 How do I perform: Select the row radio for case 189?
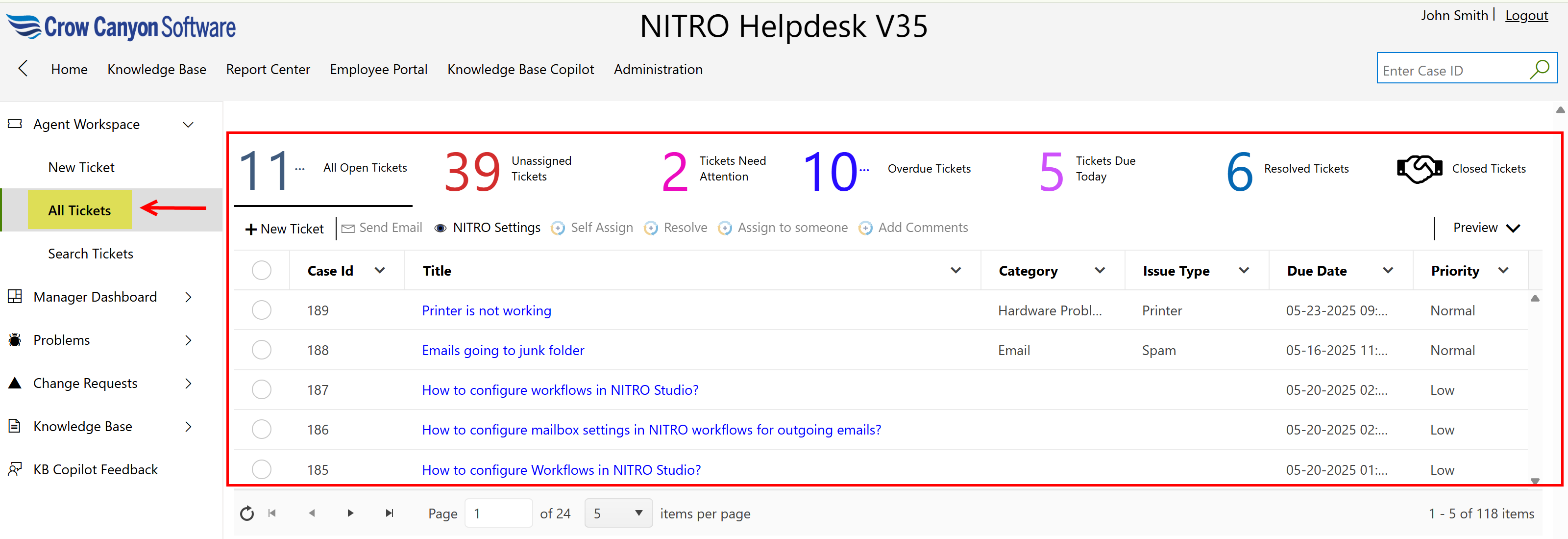(262, 310)
